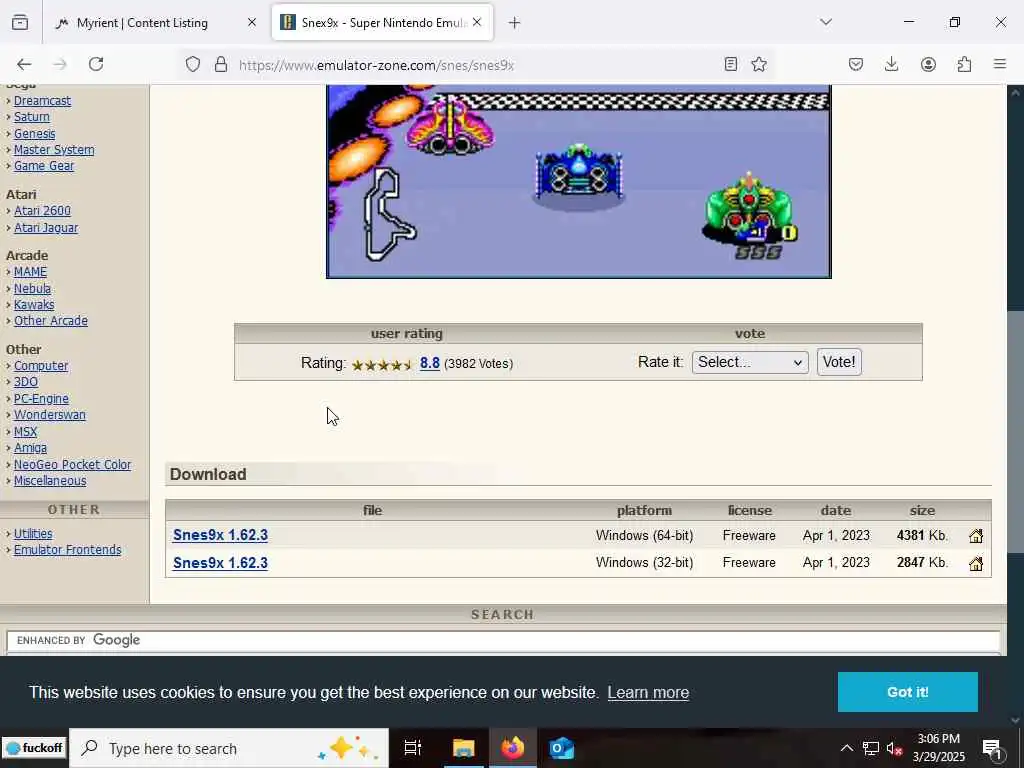Open the Amiga link
Screen dimensions: 1024x768
tap(30, 448)
